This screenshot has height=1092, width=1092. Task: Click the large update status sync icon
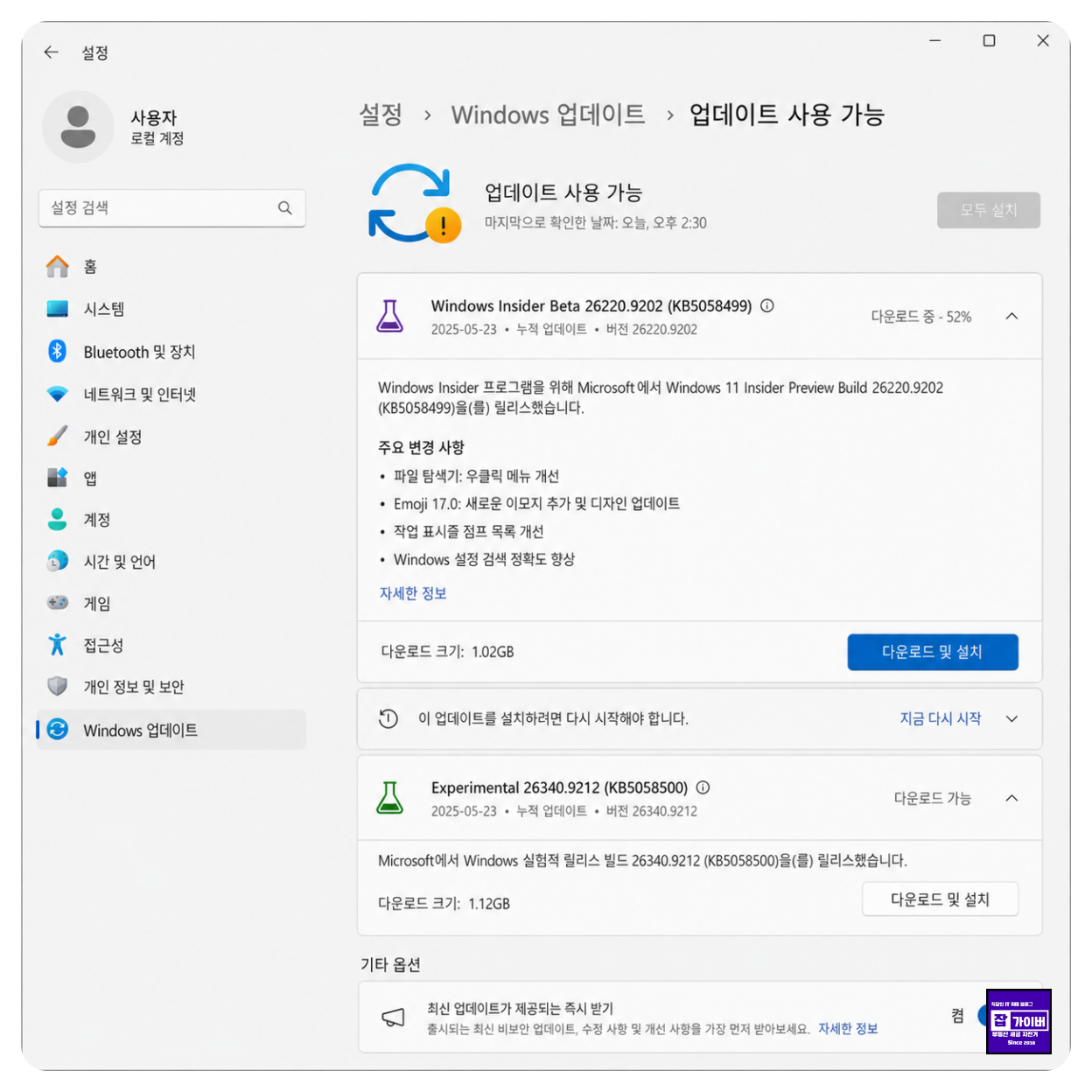414,203
